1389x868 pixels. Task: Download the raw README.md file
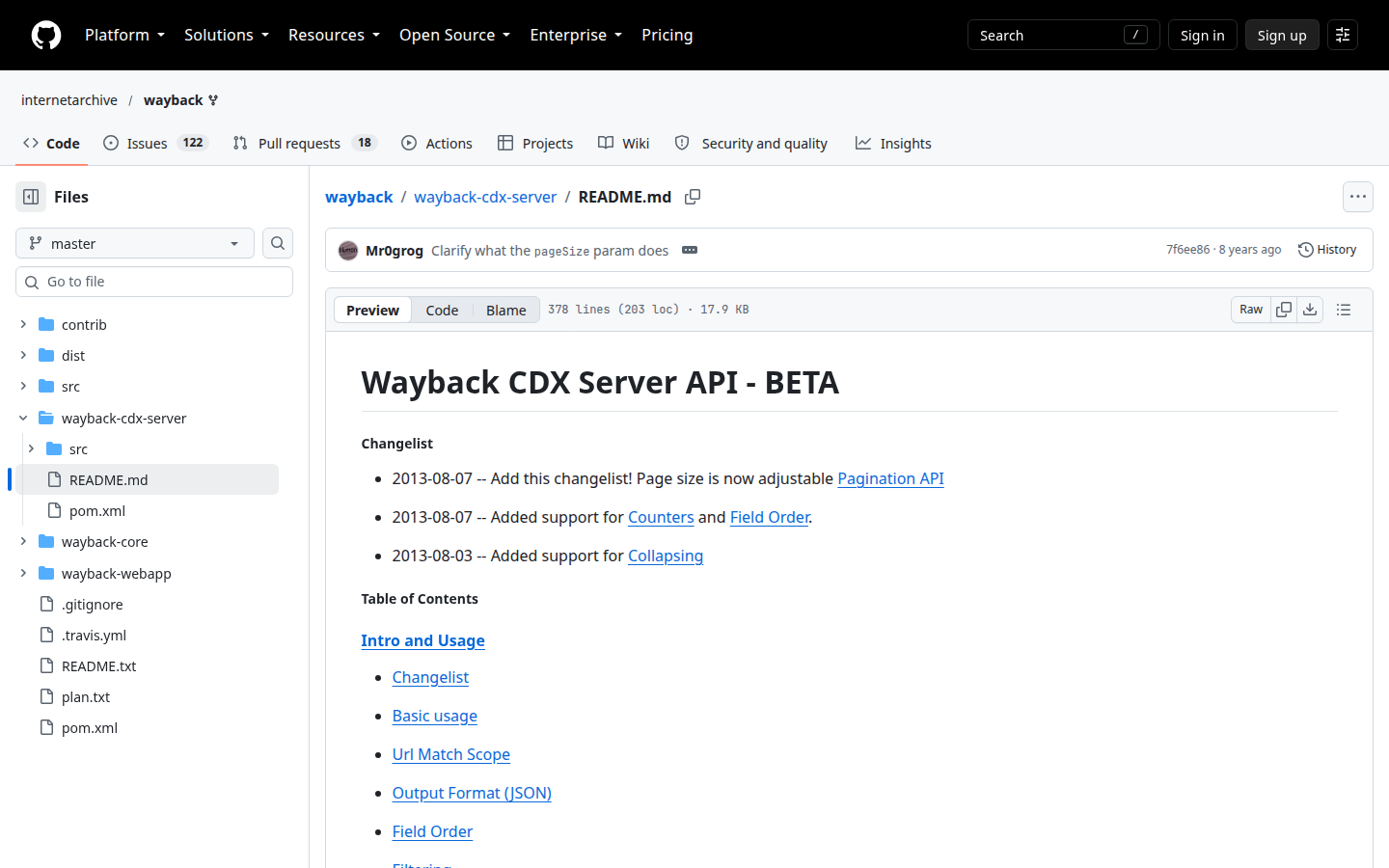tap(1310, 310)
